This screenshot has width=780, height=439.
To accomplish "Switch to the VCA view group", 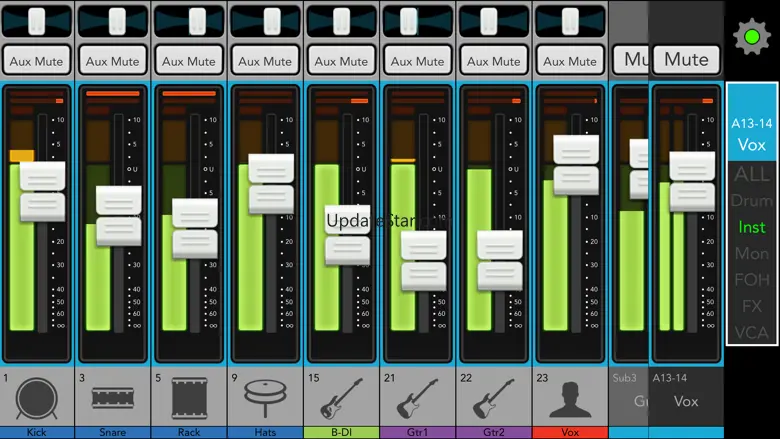I will 752,332.
